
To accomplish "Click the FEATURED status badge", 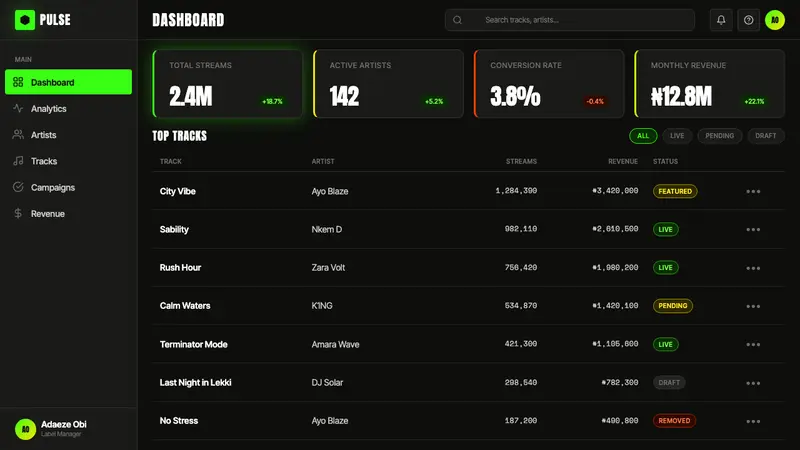I will point(675,191).
